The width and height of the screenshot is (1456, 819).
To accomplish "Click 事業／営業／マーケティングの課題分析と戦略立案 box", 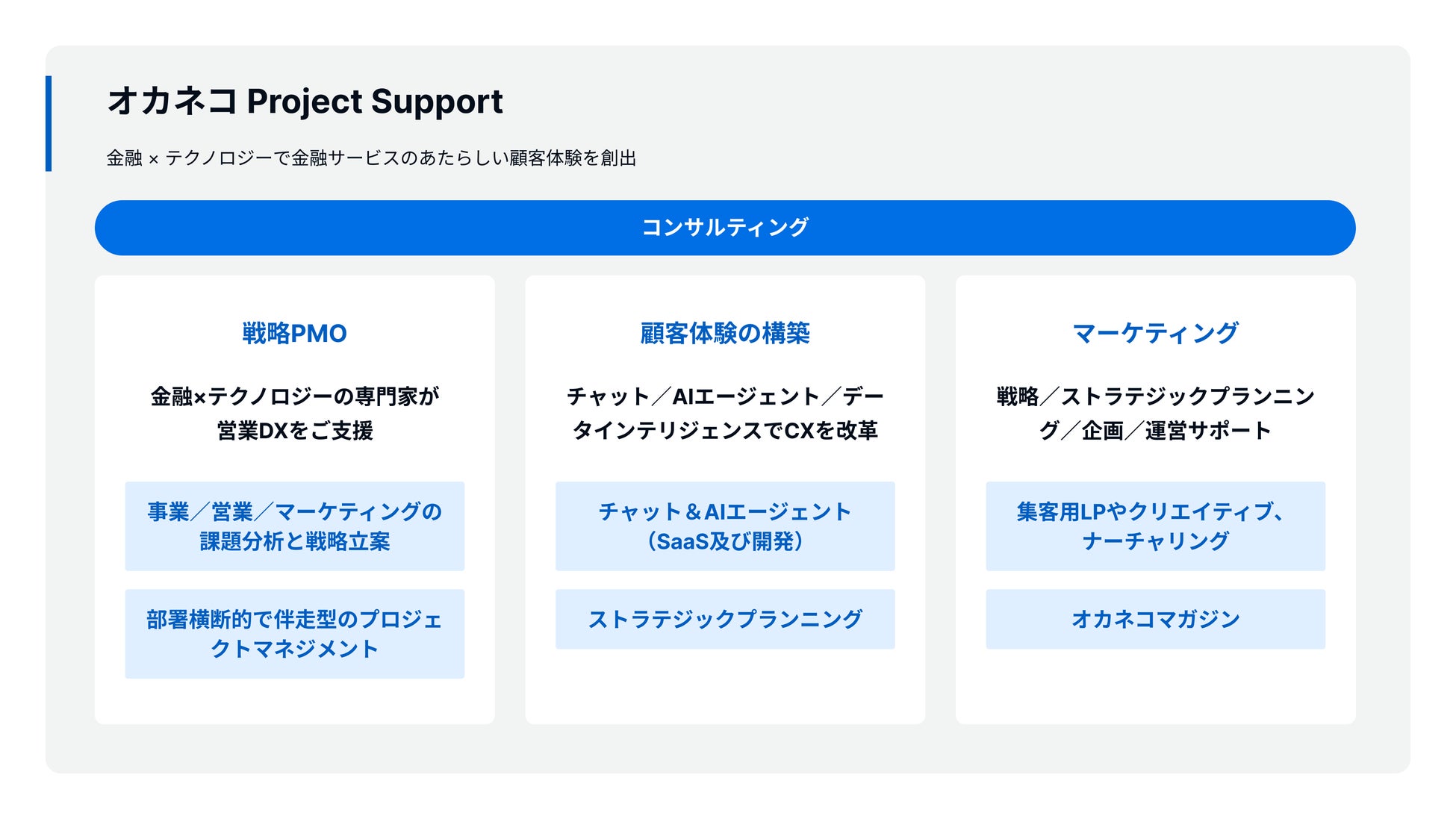I will pyautogui.click(x=294, y=526).
